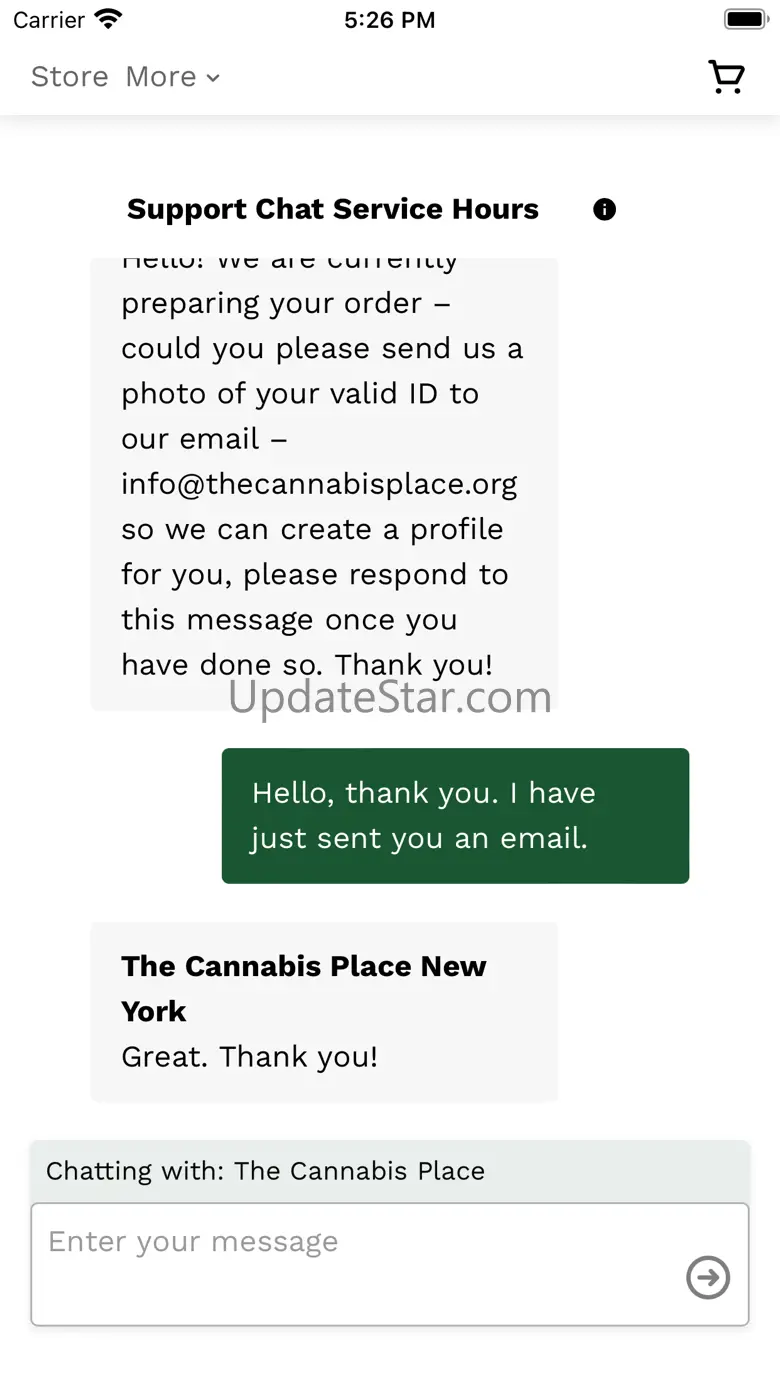Viewport: 780px width, 1387px height.
Task: Select the green 'Hello, thank you' sent message
Action: (x=455, y=815)
